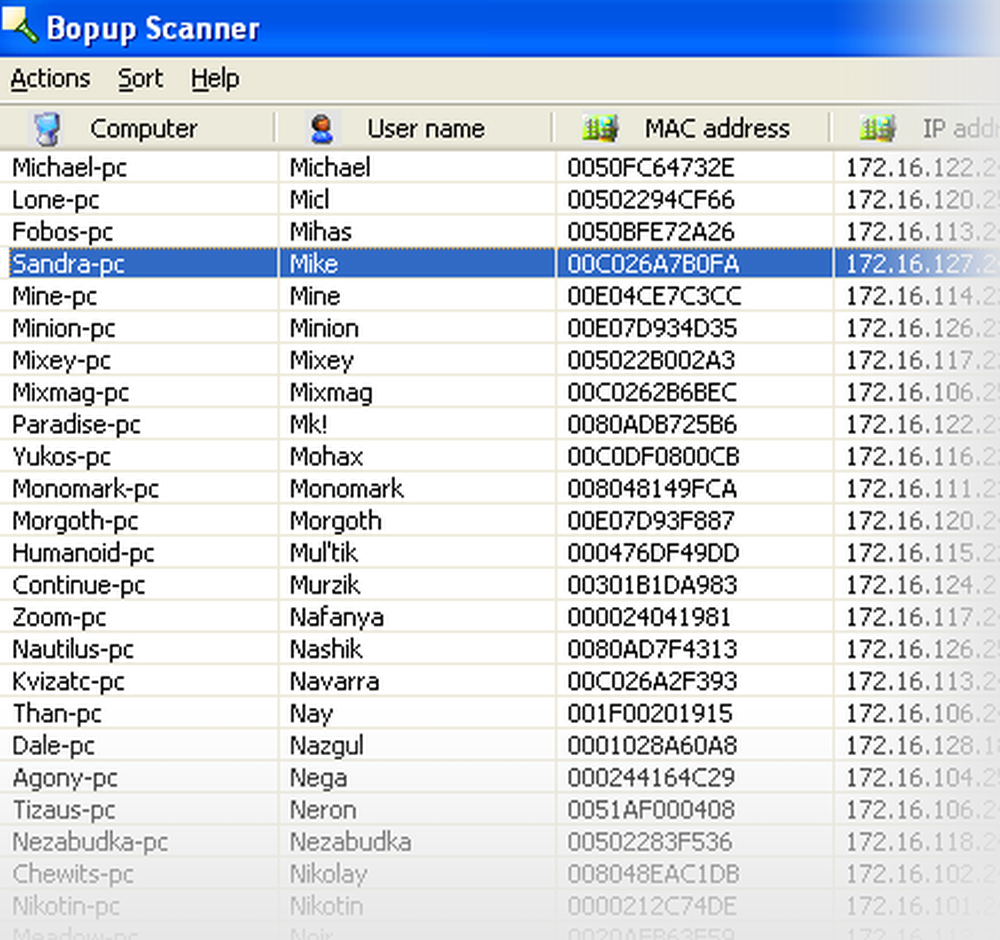The image size is (1000, 940).
Task: Select the Michael-pc row
Action: click(x=500, y=168)
